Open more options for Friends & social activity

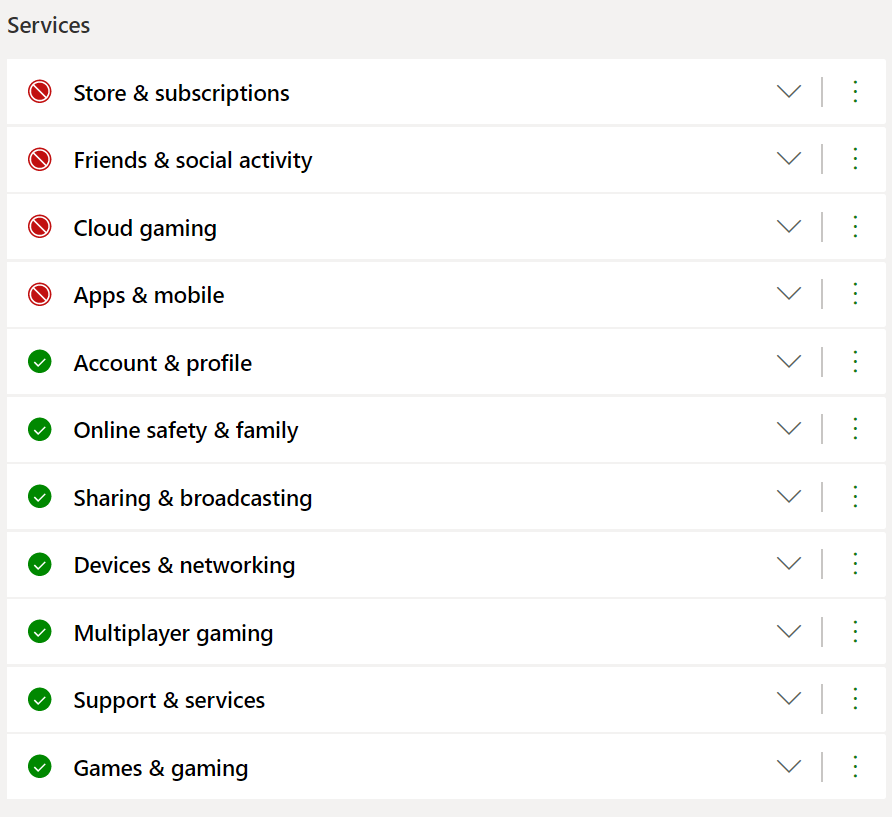tap(855, 159)
